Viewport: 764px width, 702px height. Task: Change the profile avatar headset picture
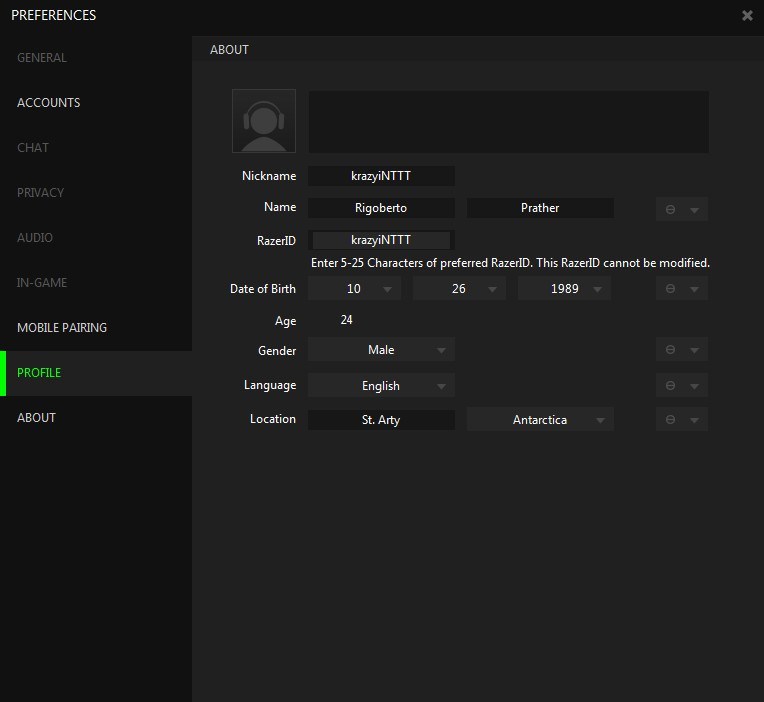[264, 121]
